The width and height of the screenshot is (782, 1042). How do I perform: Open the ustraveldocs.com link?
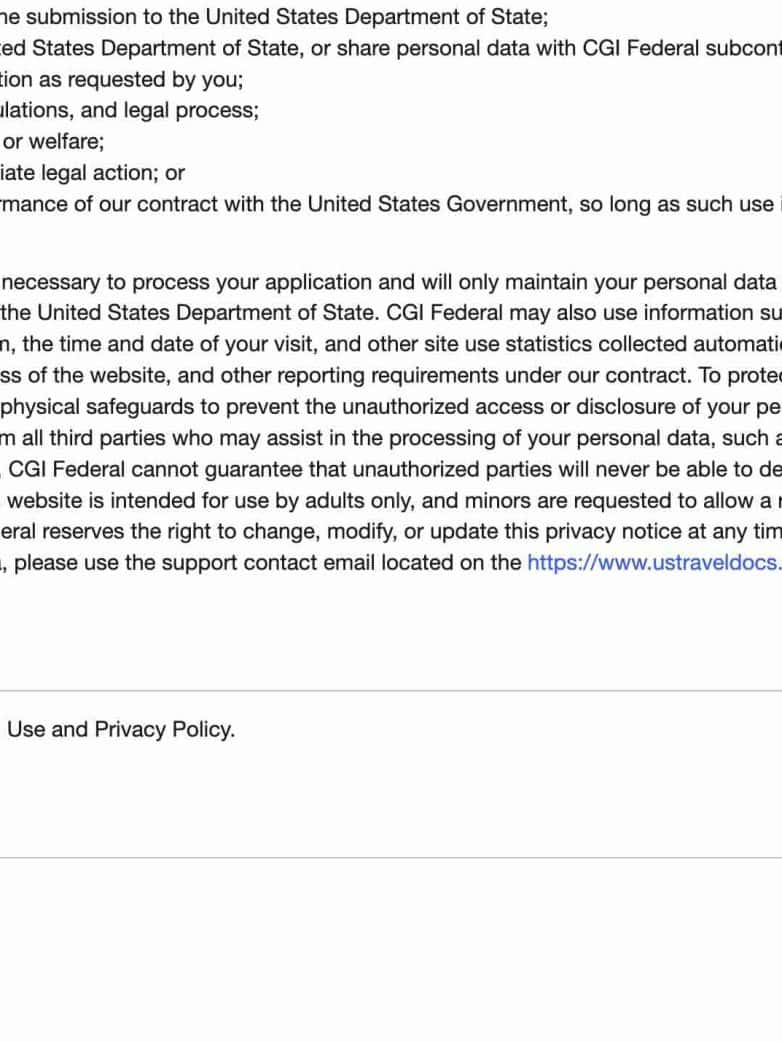point(654,562)
